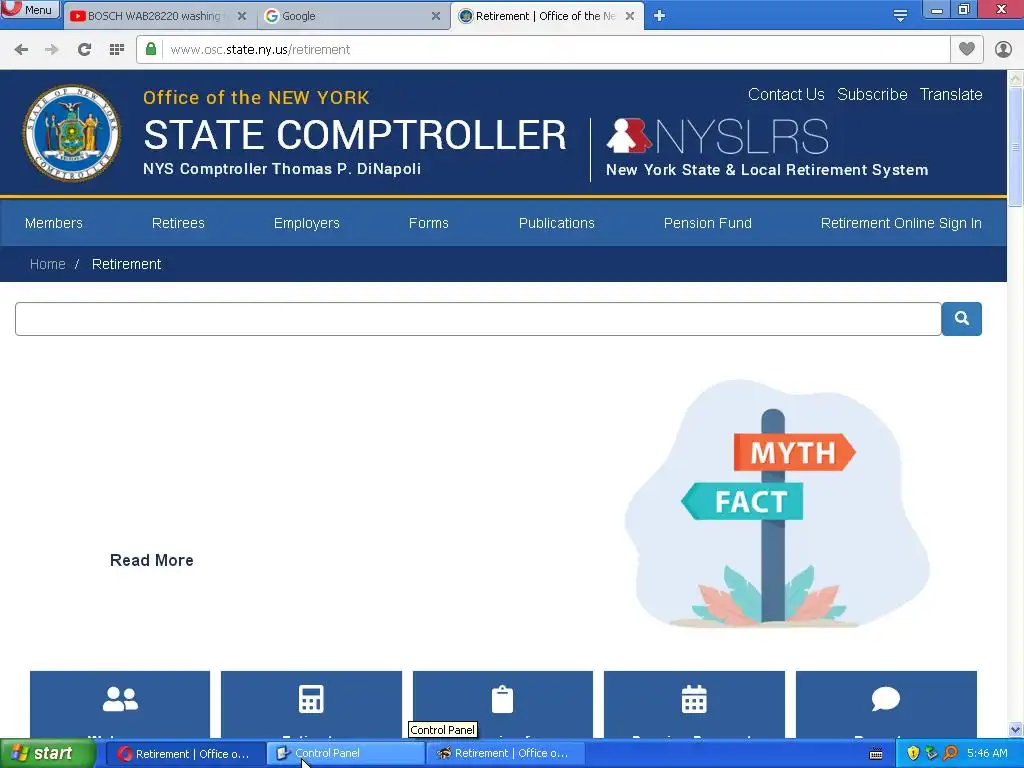Switch to the third Retirement taskbar window

coord(505,754)
